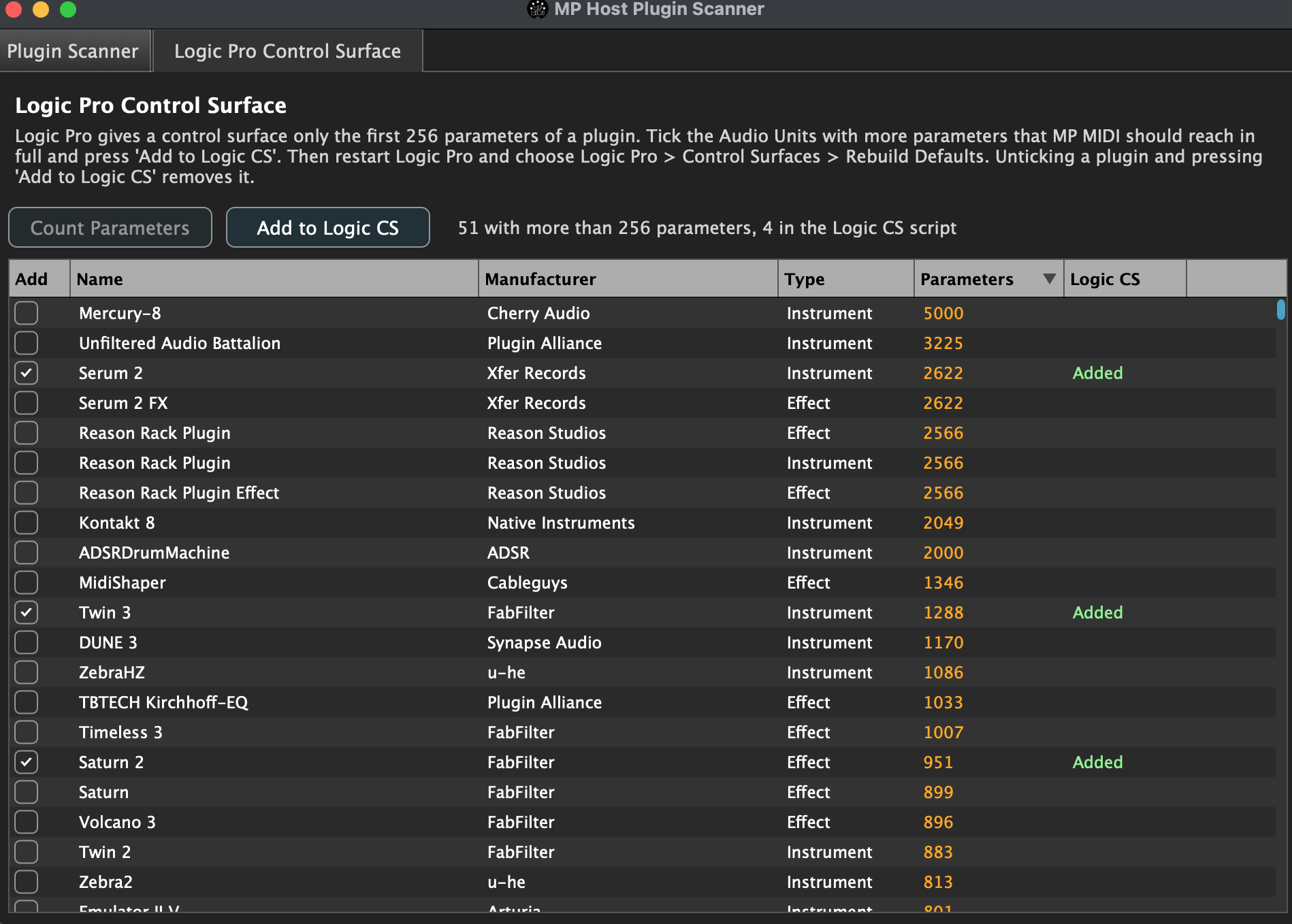
Task: Click the Type column header
Action: coord(846,279)
